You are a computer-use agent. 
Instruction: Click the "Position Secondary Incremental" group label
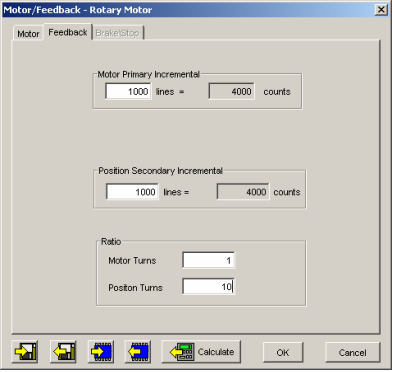(x=160, y=171)
